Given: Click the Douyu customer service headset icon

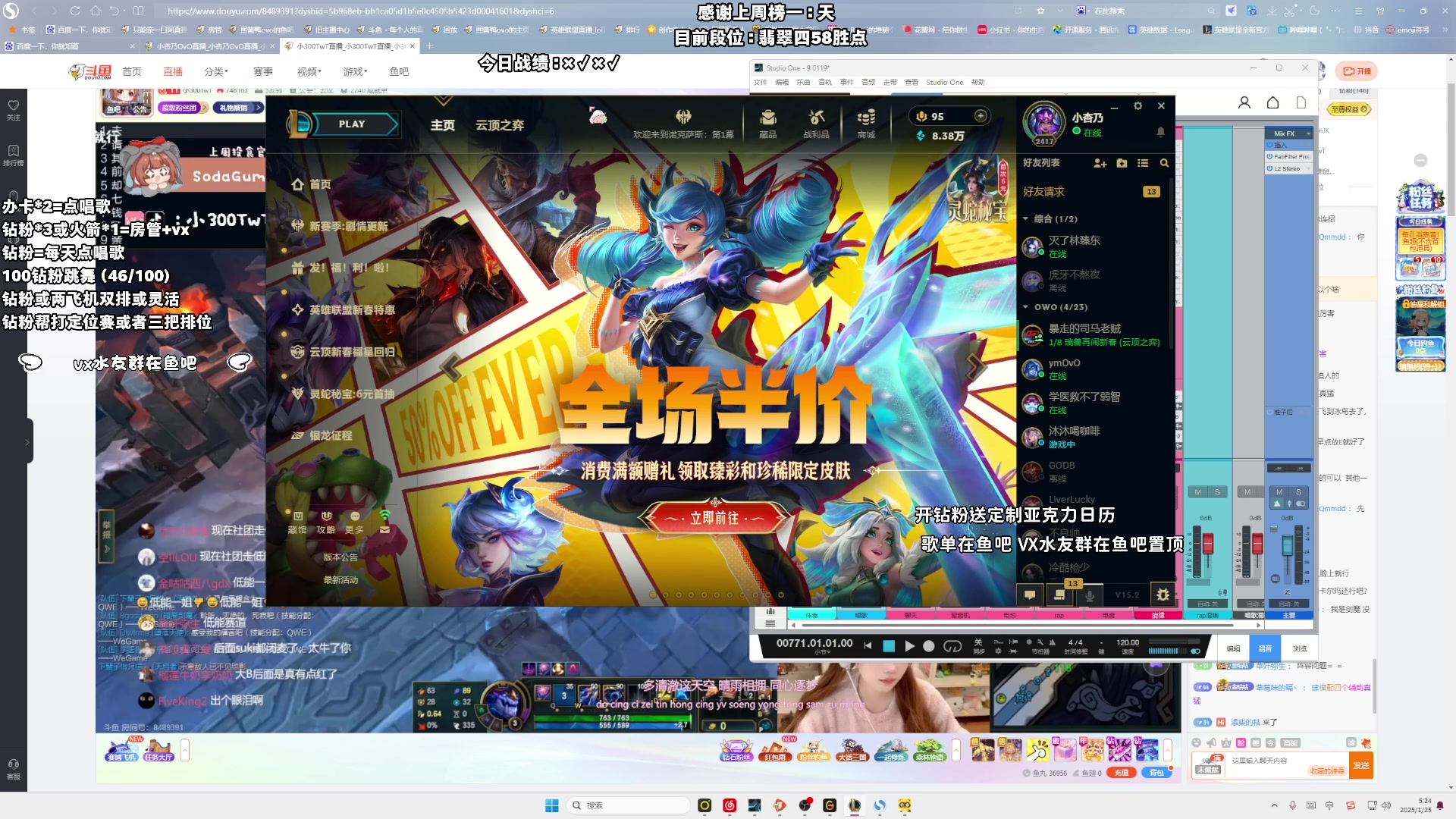Looking at the screenshot, I should coord(14,764).
